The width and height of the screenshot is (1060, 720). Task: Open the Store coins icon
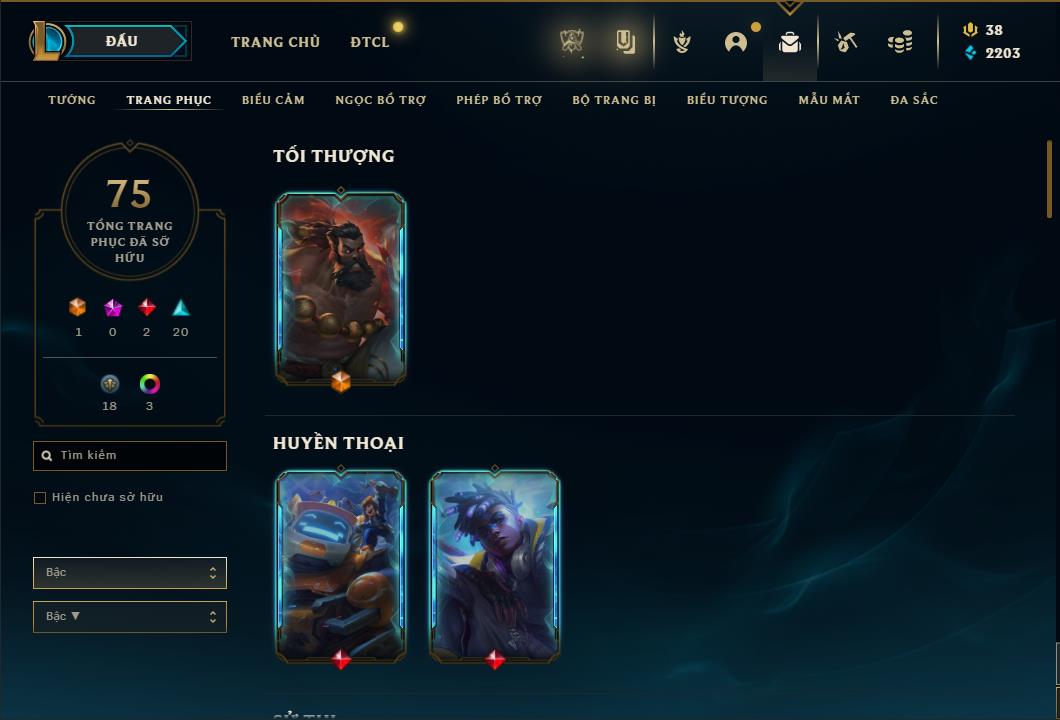[x=900, y=42]
